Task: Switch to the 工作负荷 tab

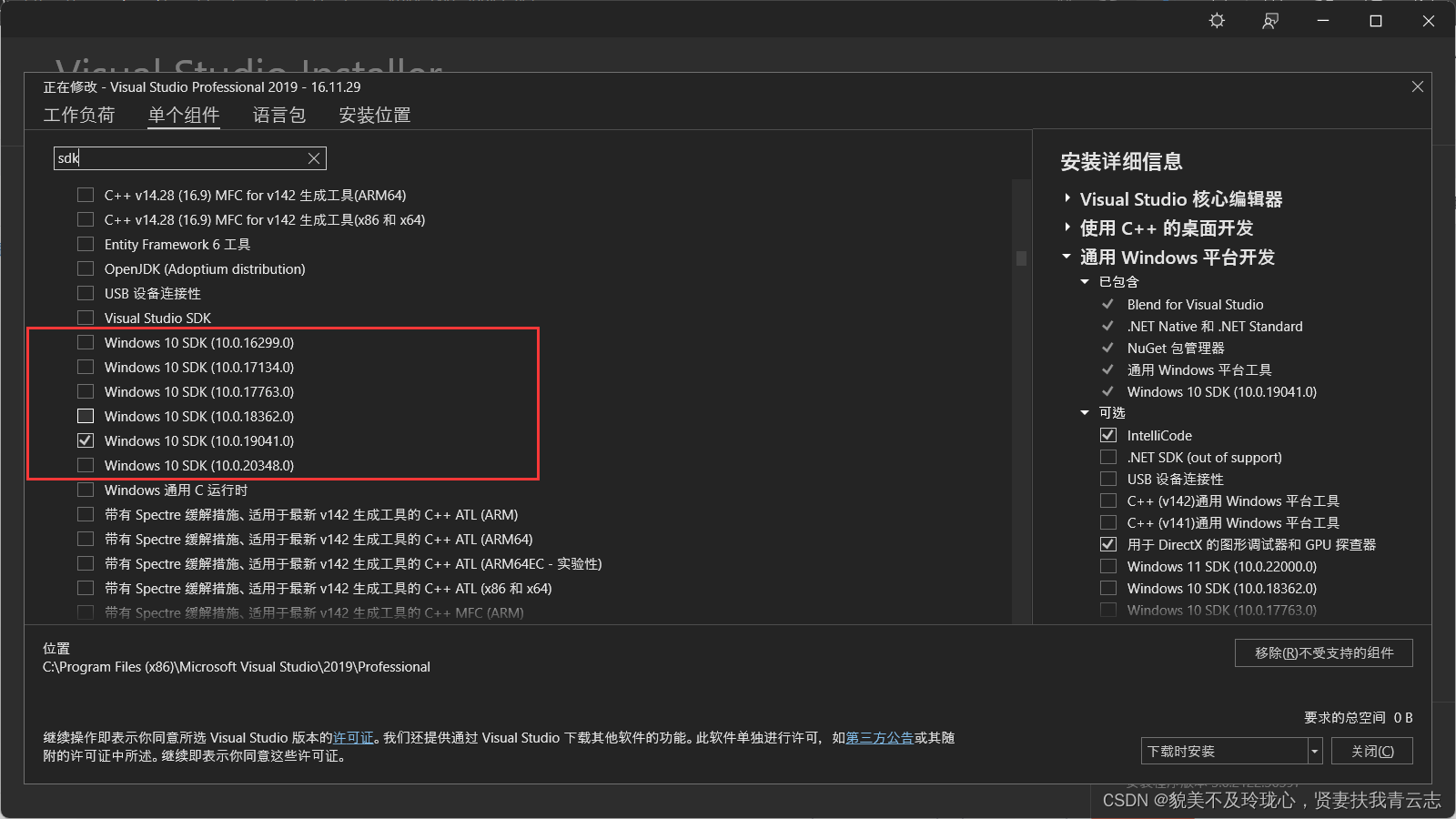Action: (x=79, y=115)
